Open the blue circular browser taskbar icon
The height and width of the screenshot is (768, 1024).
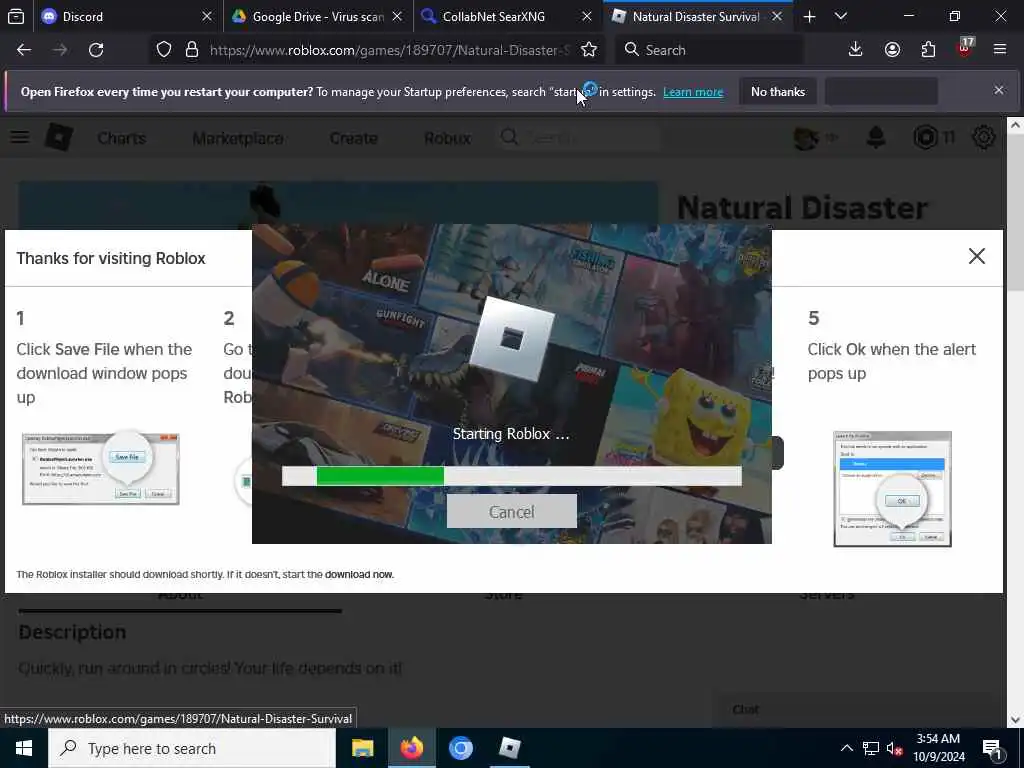tap(460, 748)
